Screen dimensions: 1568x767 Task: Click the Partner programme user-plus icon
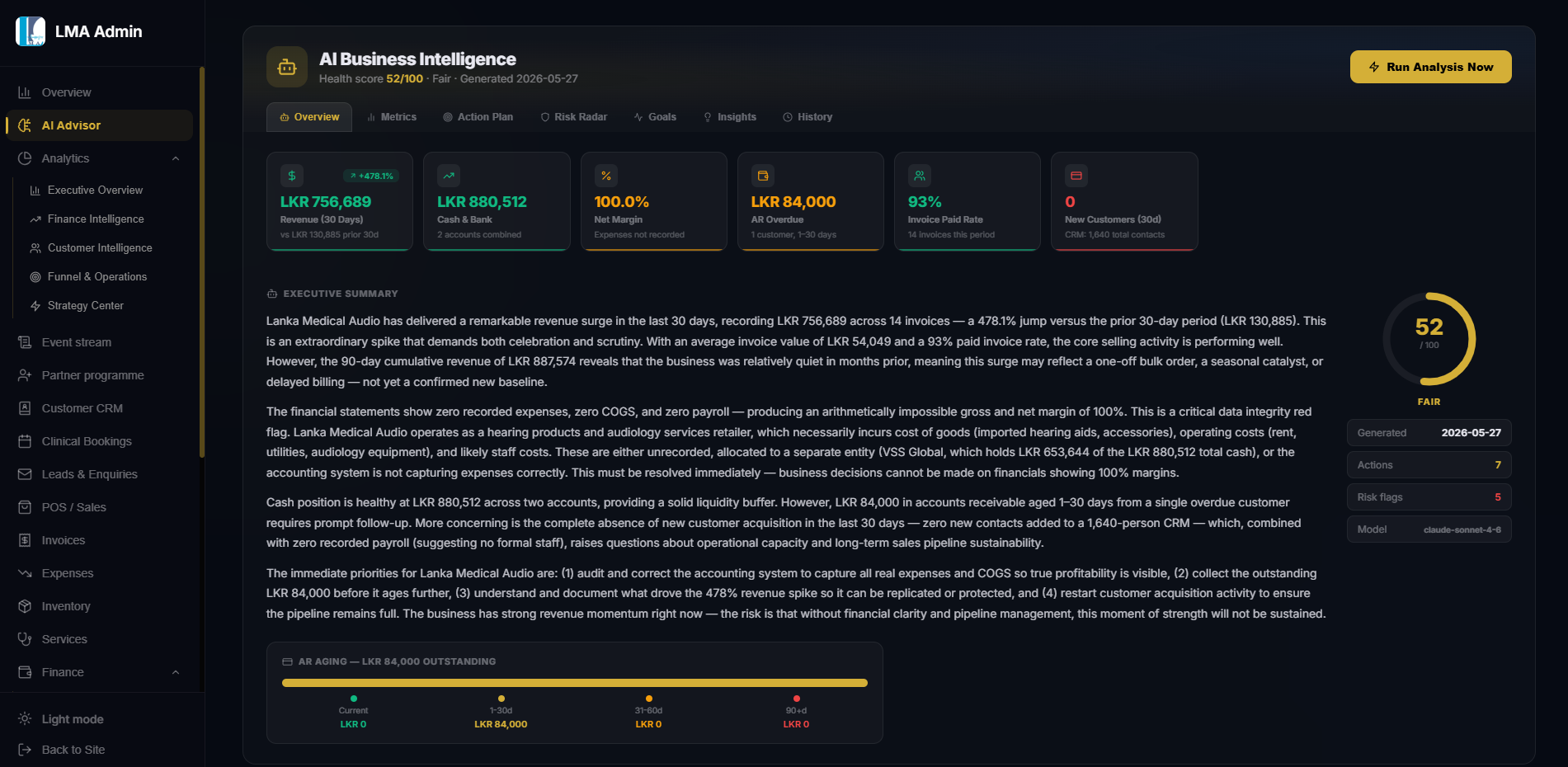click(x=25, y=375)
